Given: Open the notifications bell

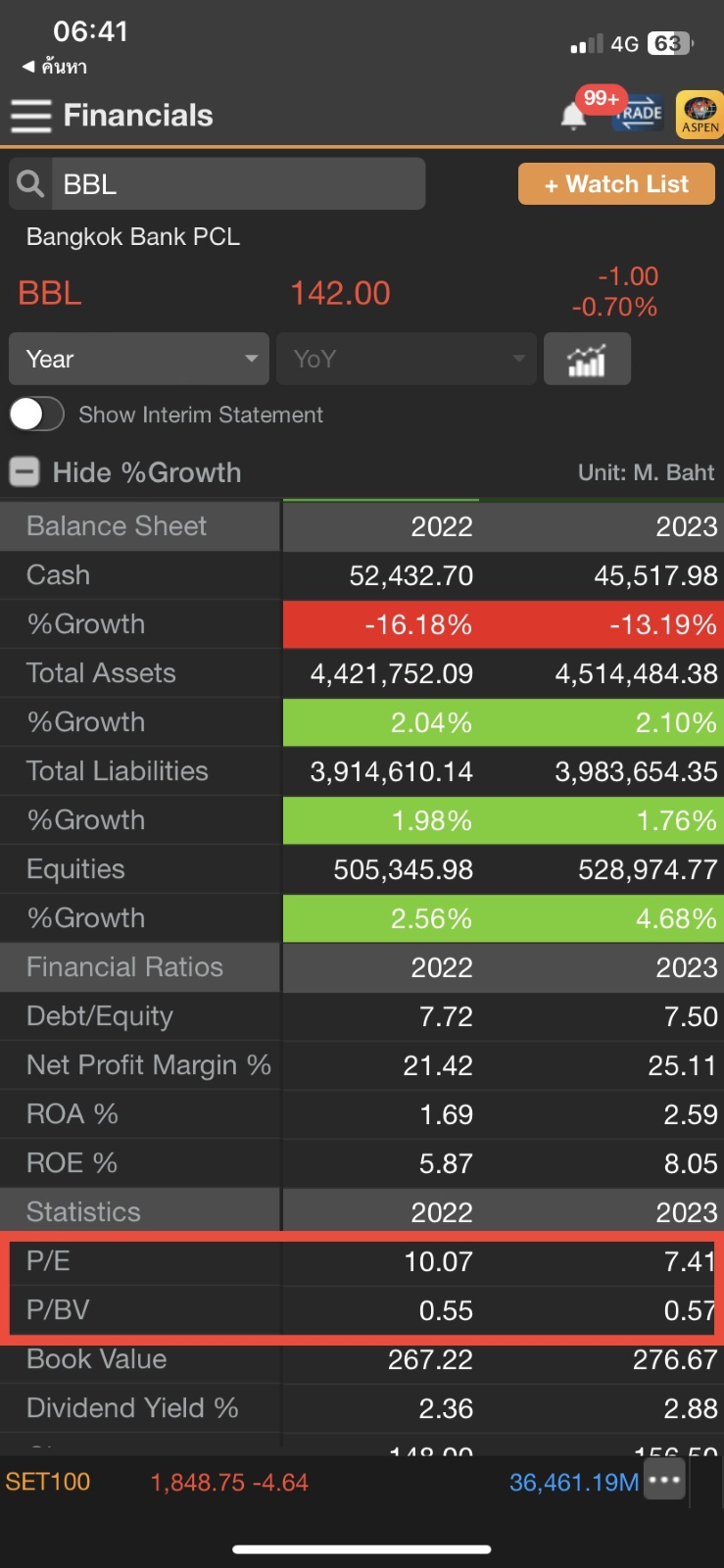Looking at the screenshot, I should 574,117.
